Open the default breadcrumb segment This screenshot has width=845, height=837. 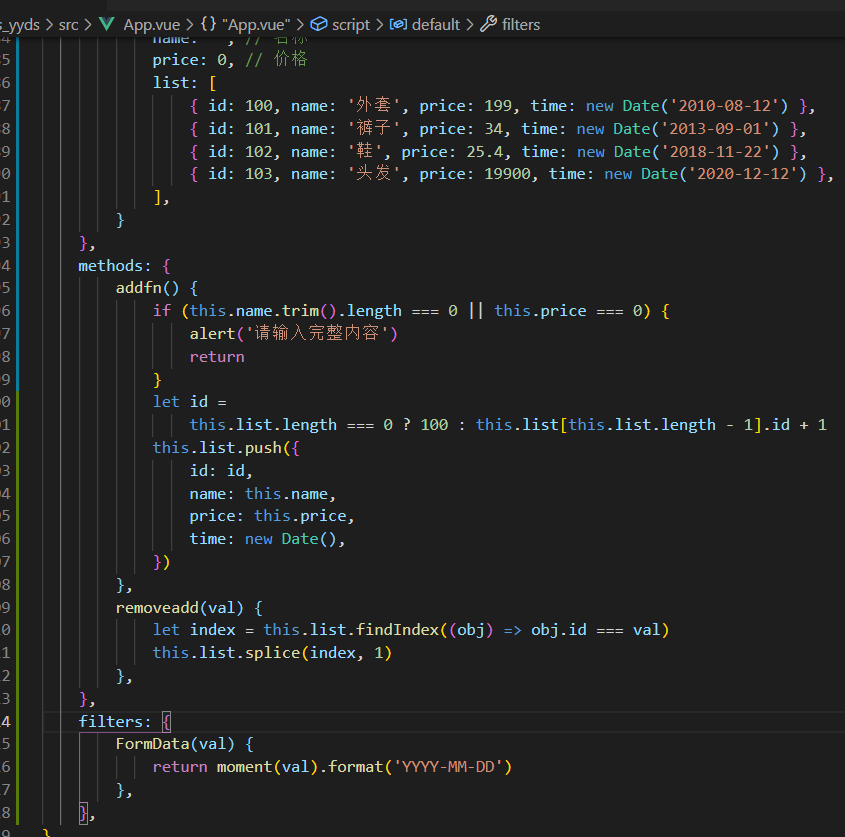click(435, 25)
